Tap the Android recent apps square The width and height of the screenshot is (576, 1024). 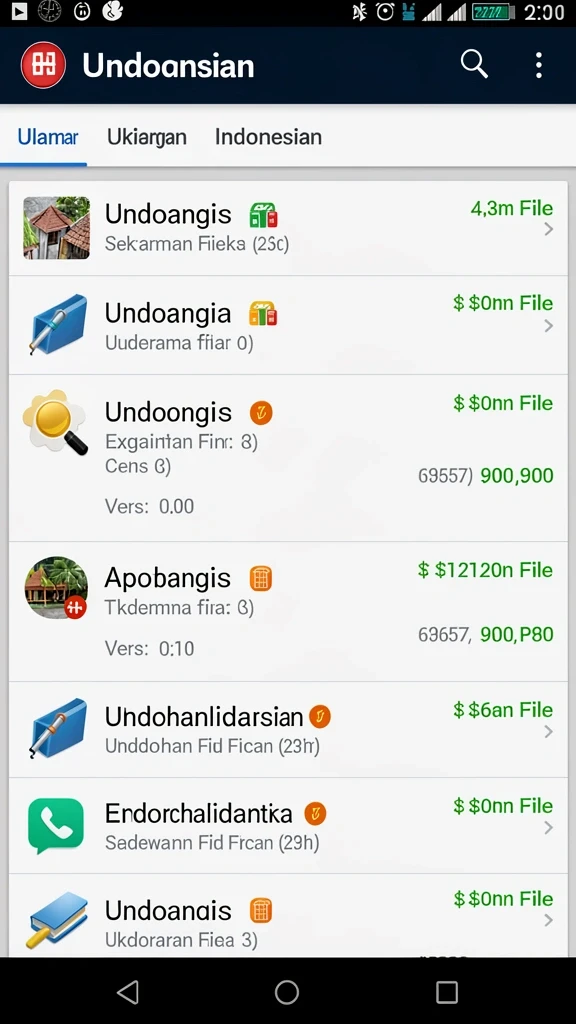(447, 991)
